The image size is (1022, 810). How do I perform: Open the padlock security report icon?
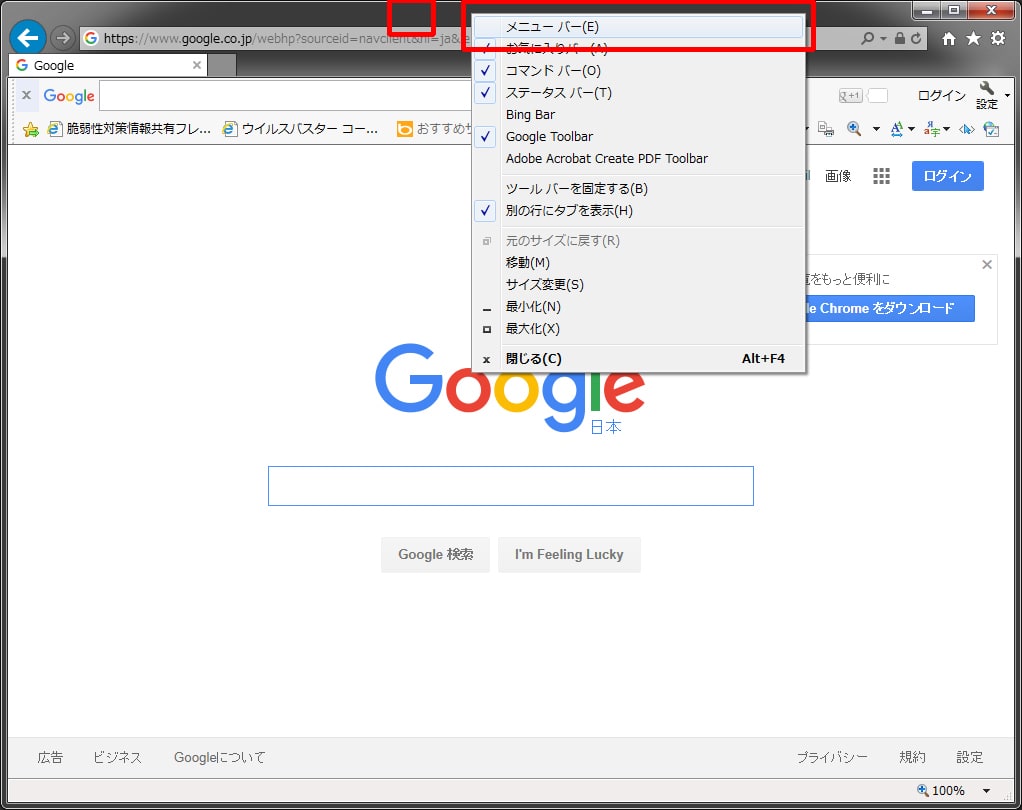[899, 38]
